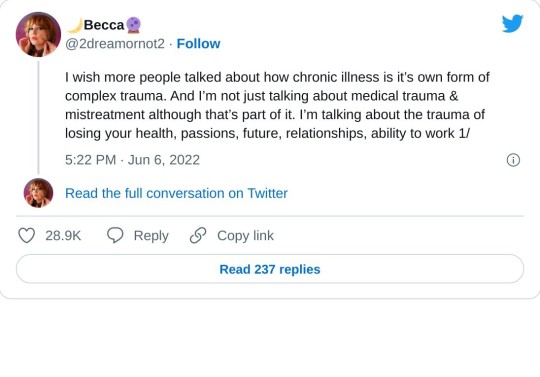Click the tweet body text
This screenshot has height=377, width=540.
click(x=277, y=105)
